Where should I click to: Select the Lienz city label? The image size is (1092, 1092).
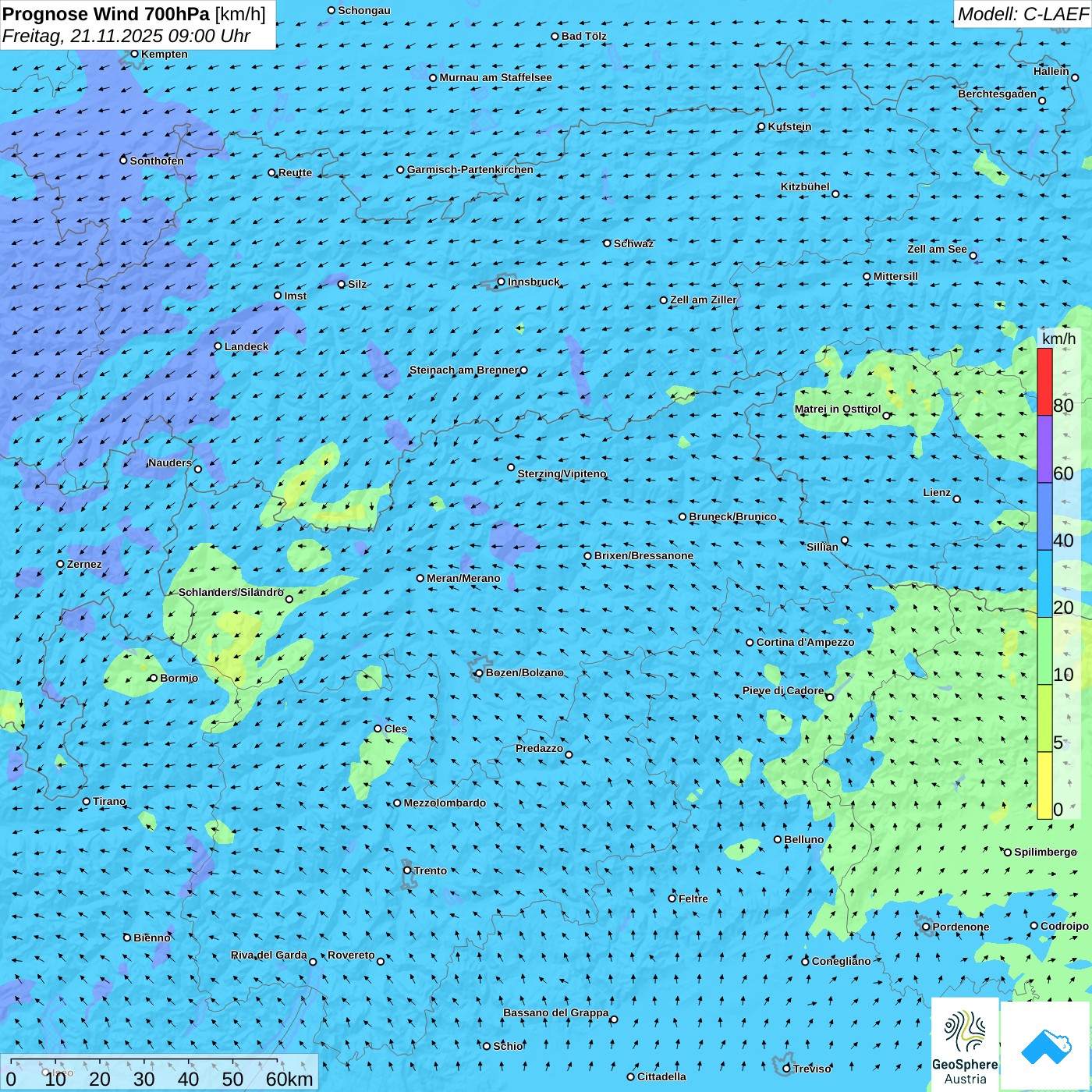pos(937,492)
